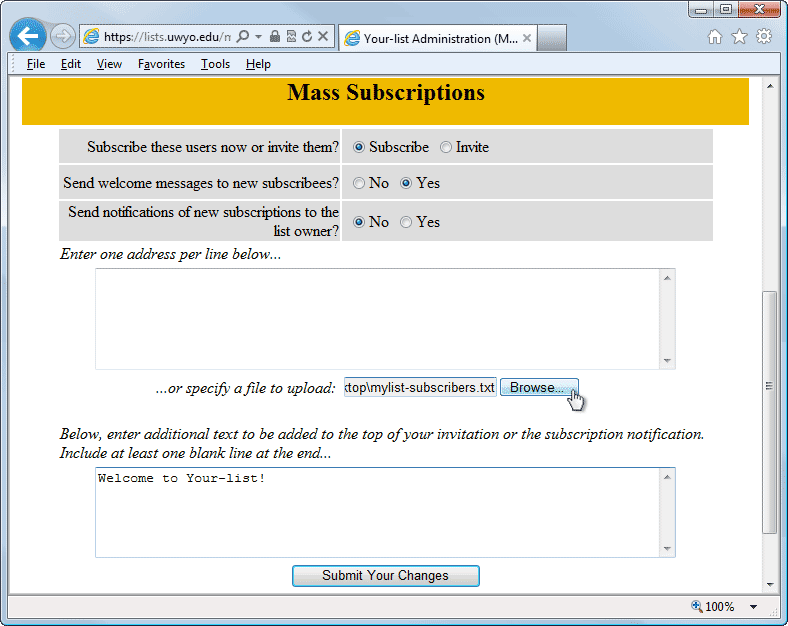The width and height of the screenshot is (788, 626).
Task: Select the Invite radio button
Action: (446, 147)
